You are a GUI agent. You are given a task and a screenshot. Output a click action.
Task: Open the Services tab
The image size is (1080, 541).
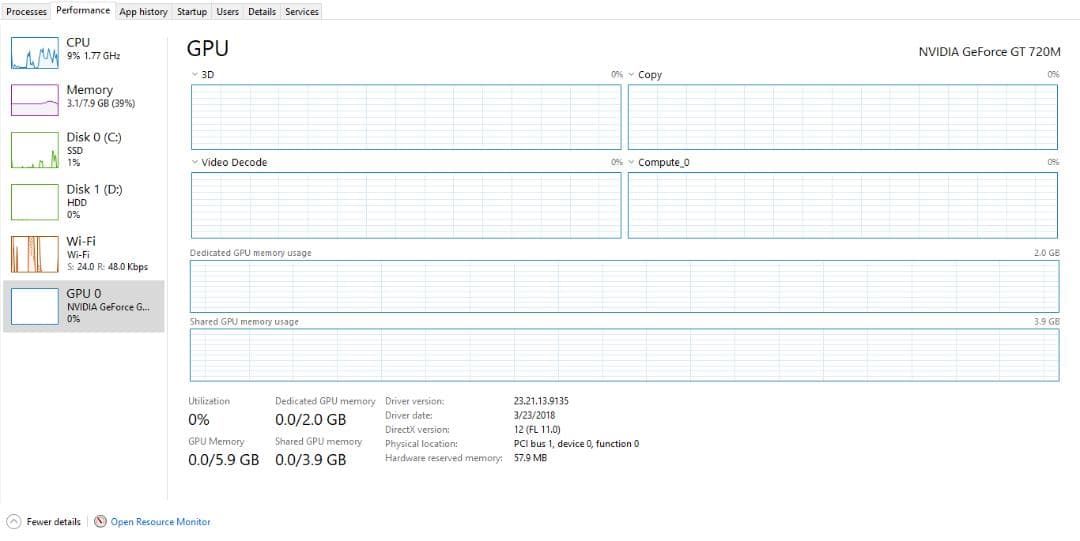[301, 12]
